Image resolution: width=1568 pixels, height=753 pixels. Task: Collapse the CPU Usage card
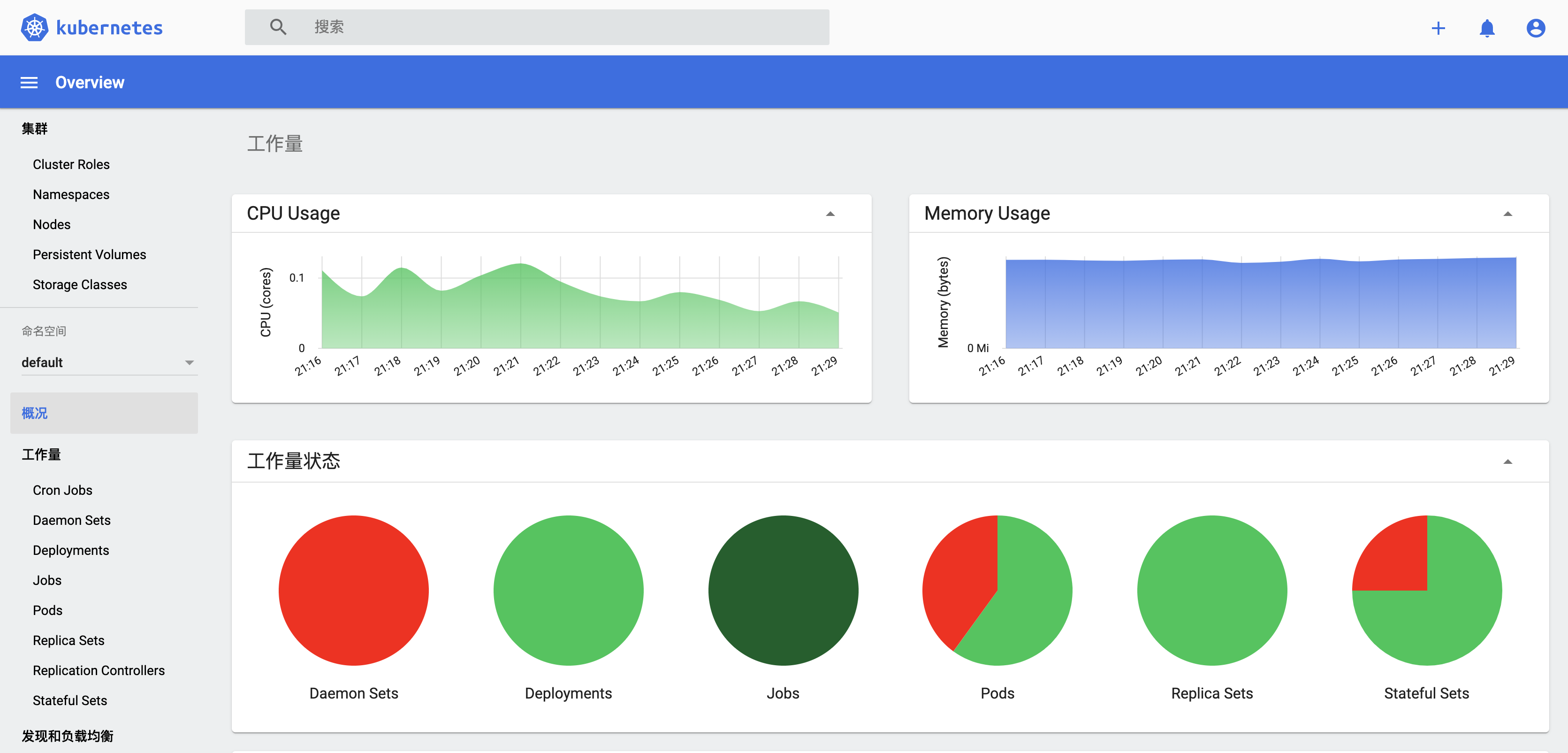point(830,214)
